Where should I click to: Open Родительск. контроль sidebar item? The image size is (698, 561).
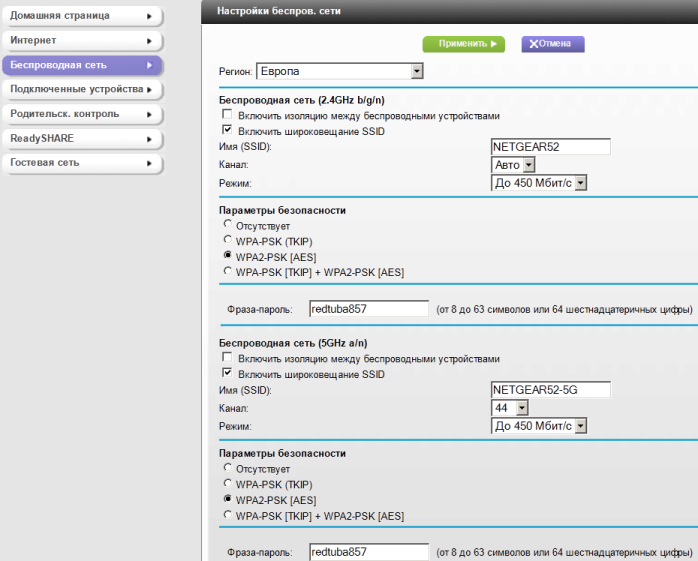pos(82,114)
